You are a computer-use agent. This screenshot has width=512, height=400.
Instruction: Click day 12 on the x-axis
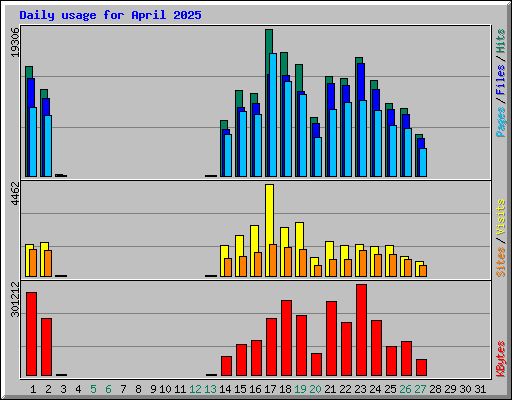tap(195, 389)
